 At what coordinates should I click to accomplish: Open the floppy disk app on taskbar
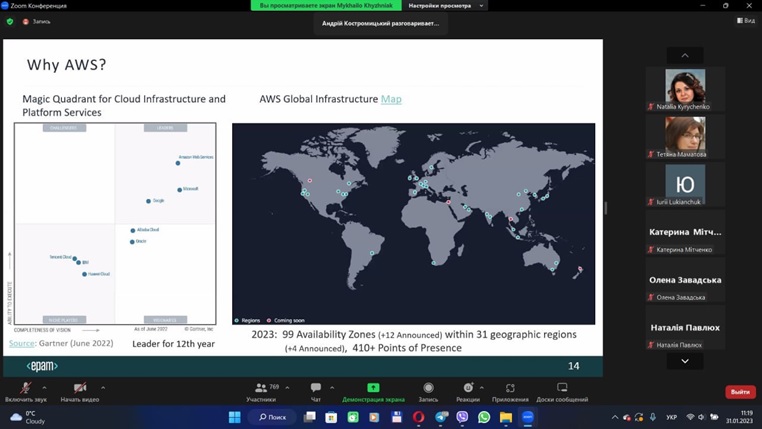[397, 417]
